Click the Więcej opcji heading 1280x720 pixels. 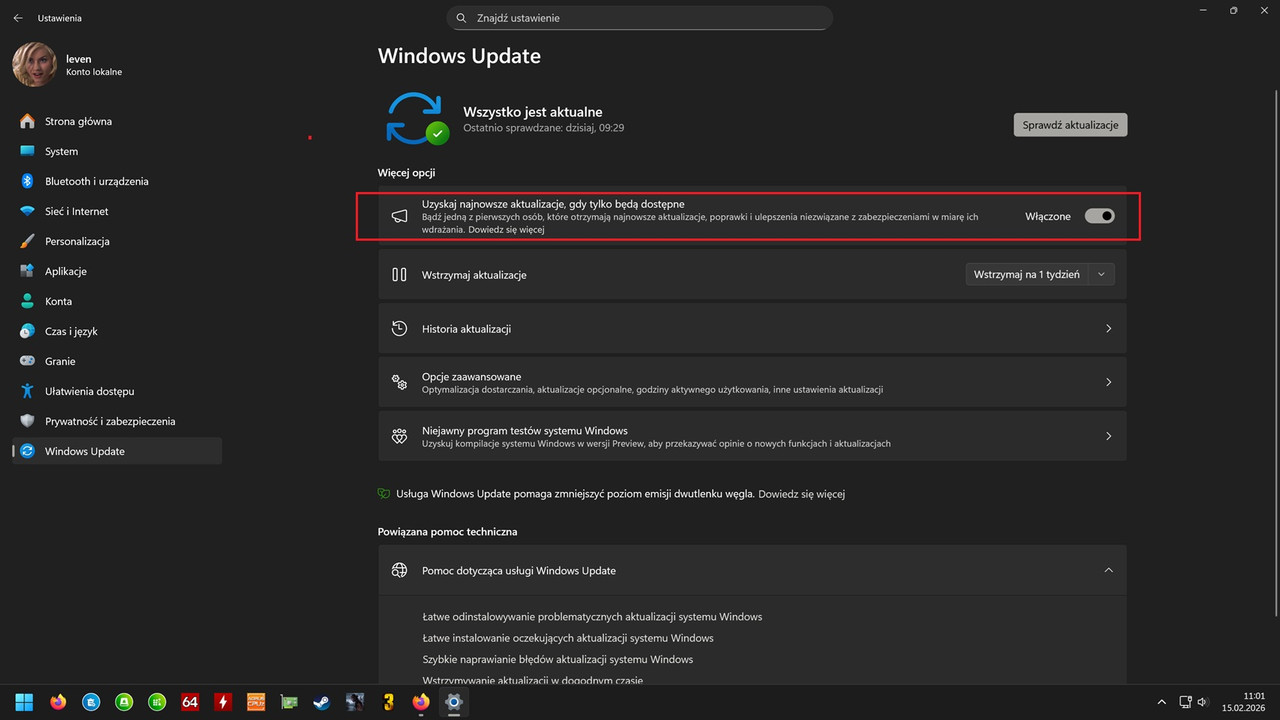(x=406, y=173)
